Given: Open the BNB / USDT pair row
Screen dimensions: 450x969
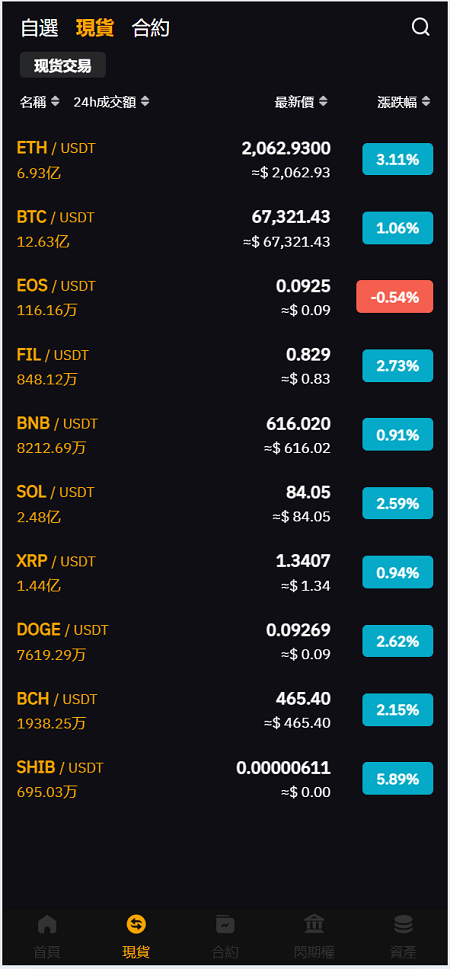Looking at the screenshot, I should 225,435.
